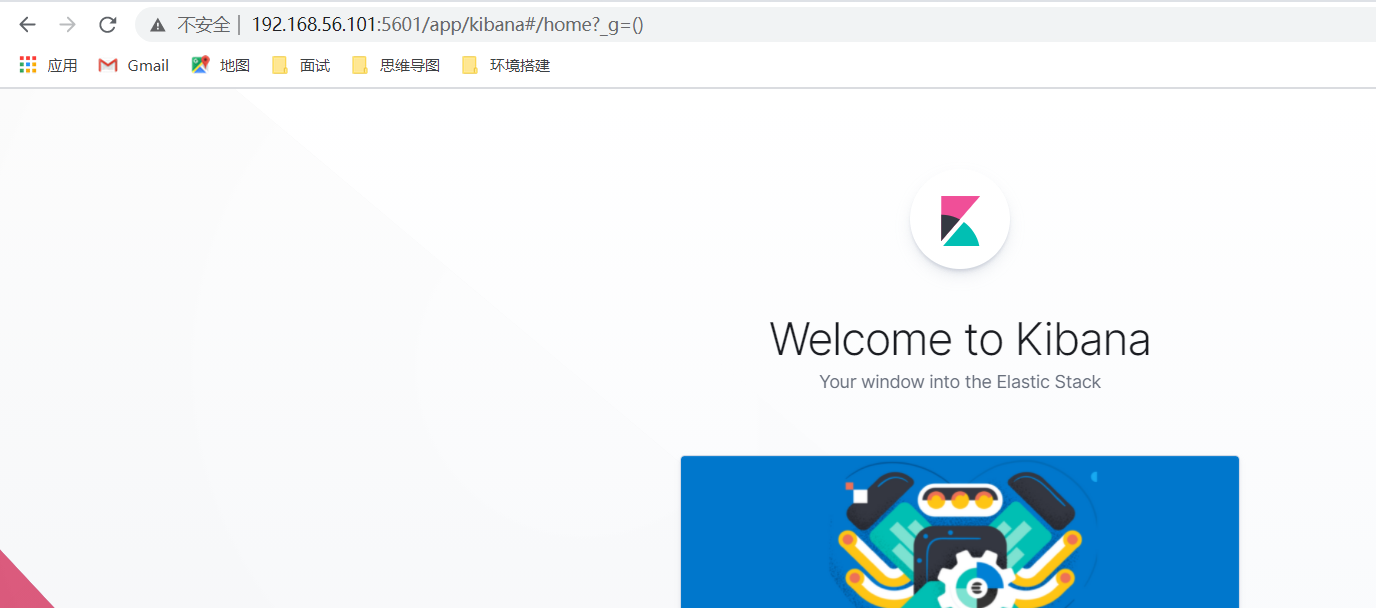This screenshot has width=1376, height=608.
Task: Click the browser back arrow
Action: [27, 25]
